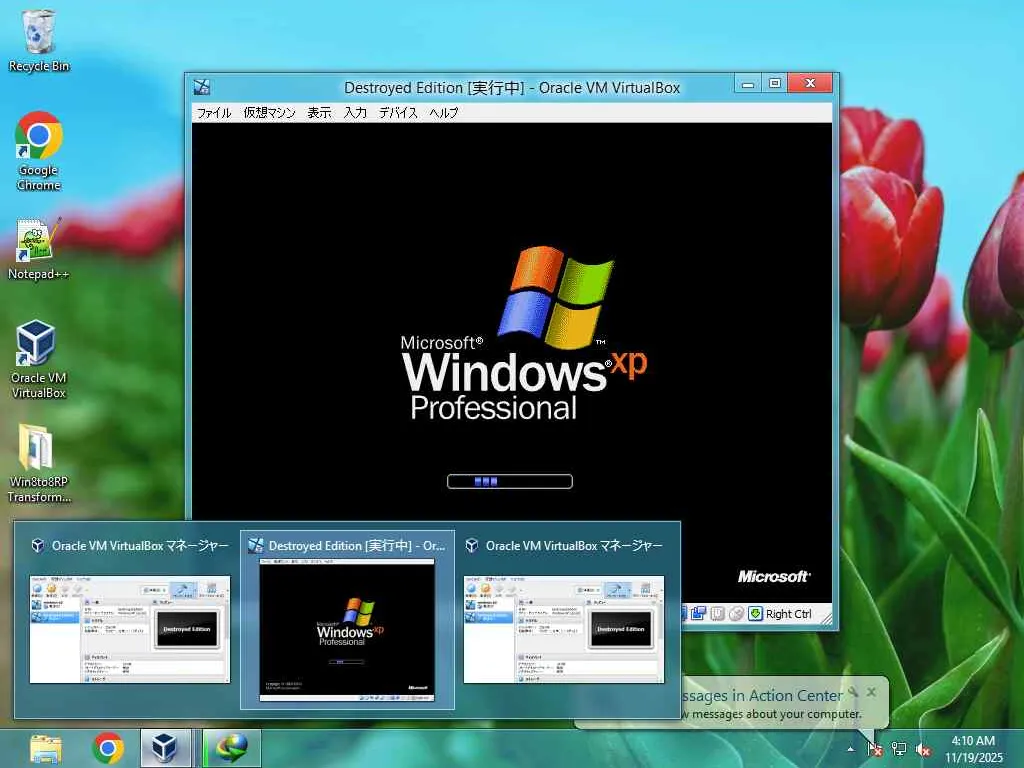1024x768 pixels.
Task: Click the VirtualBox window title bar icon
Action: (x=202, y=87)
